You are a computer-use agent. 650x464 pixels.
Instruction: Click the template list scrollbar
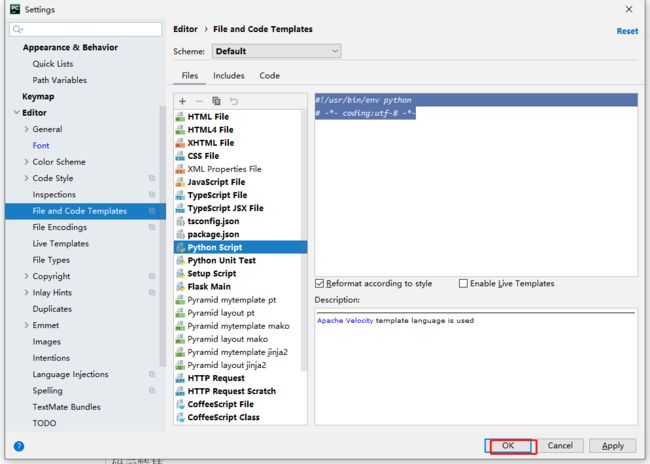coord(304,241)
